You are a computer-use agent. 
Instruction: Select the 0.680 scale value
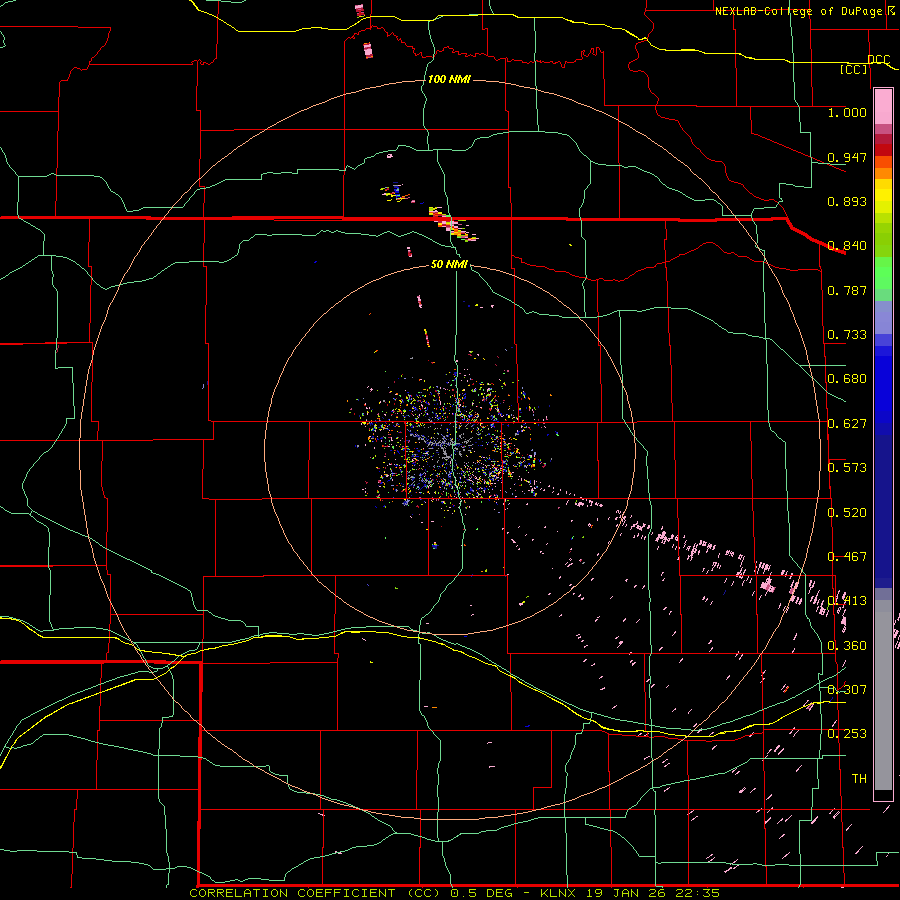click(x=847, y=379)
